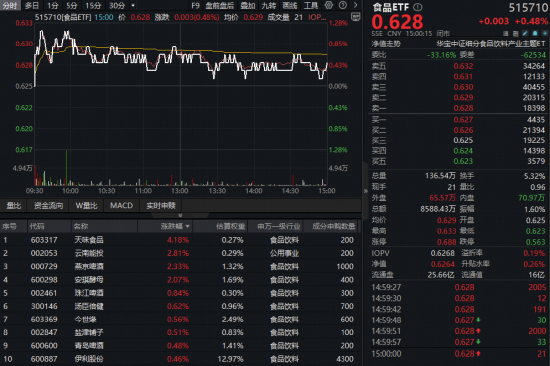This screenshot has height=366, width=550.
Task: Click the blue plus add-to-watchlist icon
Action: pyautogui.click(x=545, y=33)
